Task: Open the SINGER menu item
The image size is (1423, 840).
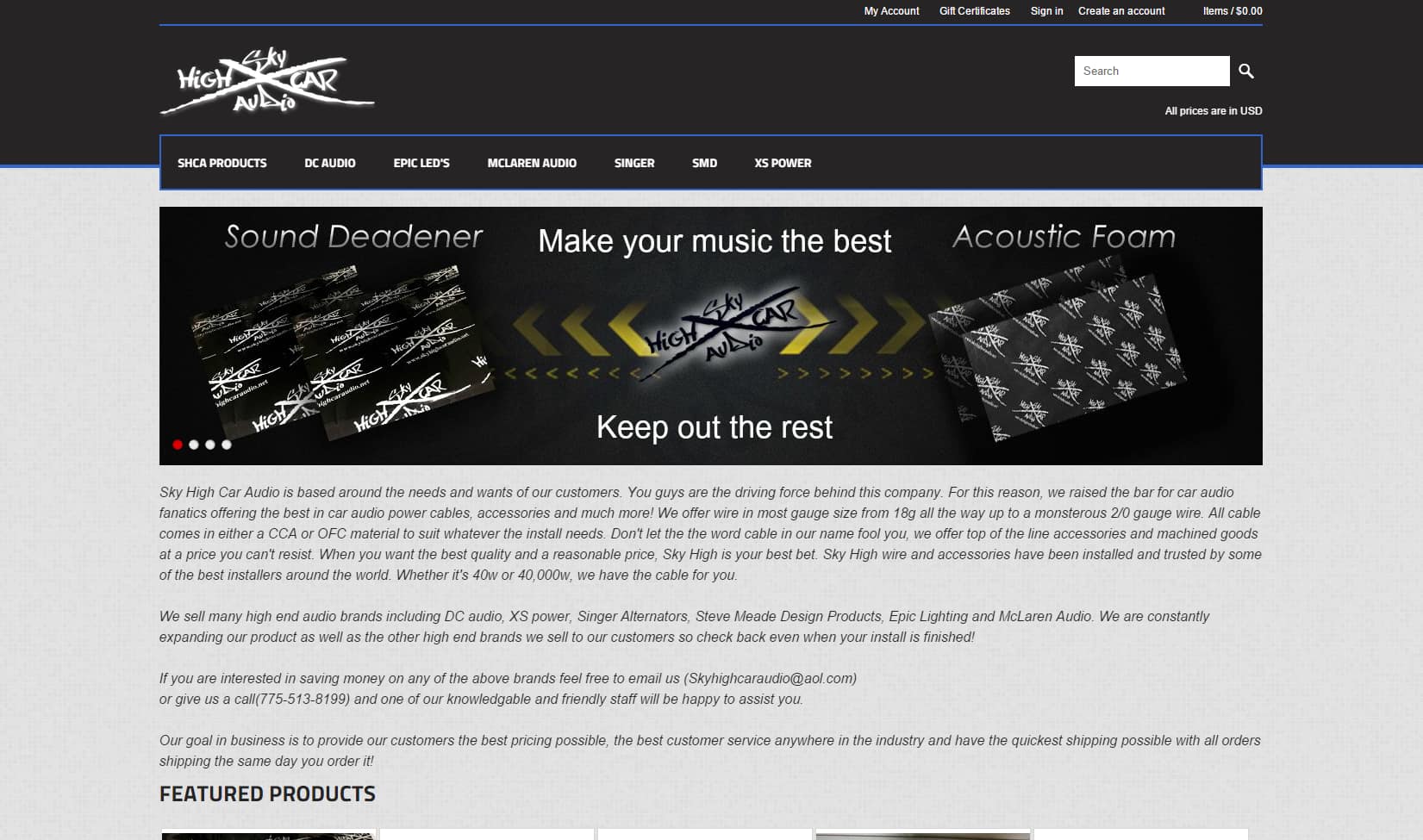Action: (634, 163)
